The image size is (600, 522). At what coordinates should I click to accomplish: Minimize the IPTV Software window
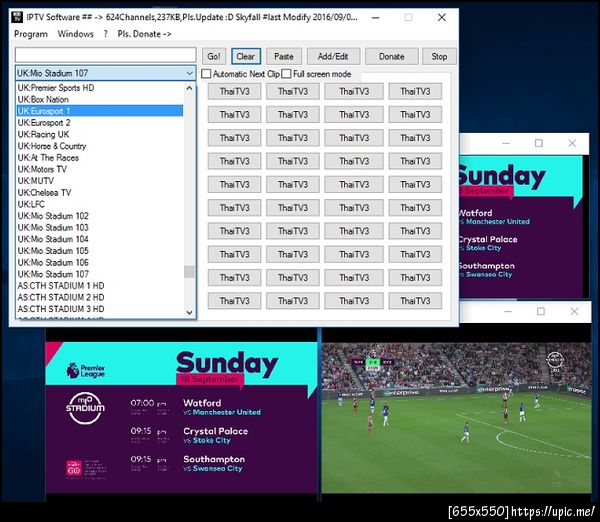(x=376, y=18)
